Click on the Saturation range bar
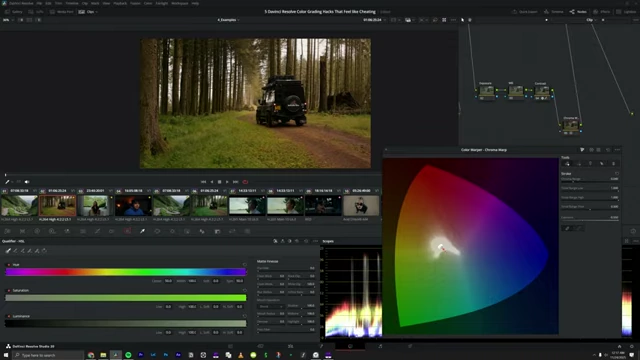This screenshot has height=360, width=640. coord(126,298)
